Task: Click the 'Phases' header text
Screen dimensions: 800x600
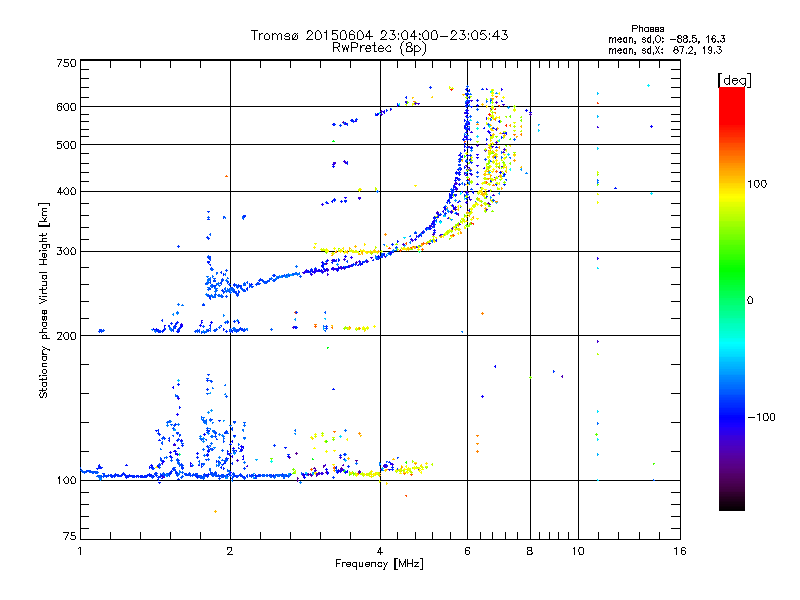Action: click(x=647, y=29)
